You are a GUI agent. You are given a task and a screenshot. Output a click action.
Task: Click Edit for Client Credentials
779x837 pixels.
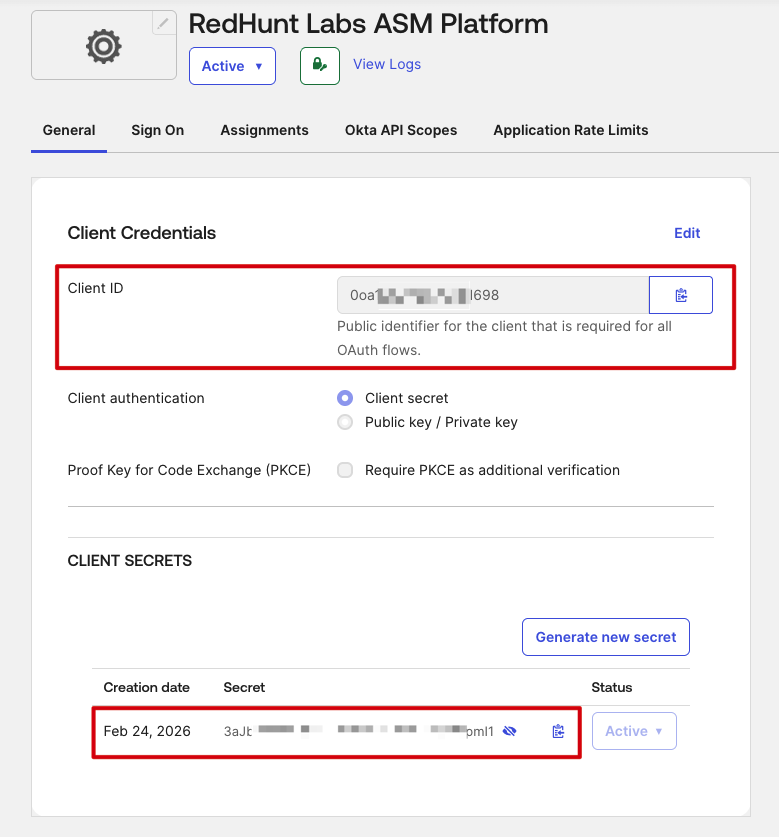point(687,233)
